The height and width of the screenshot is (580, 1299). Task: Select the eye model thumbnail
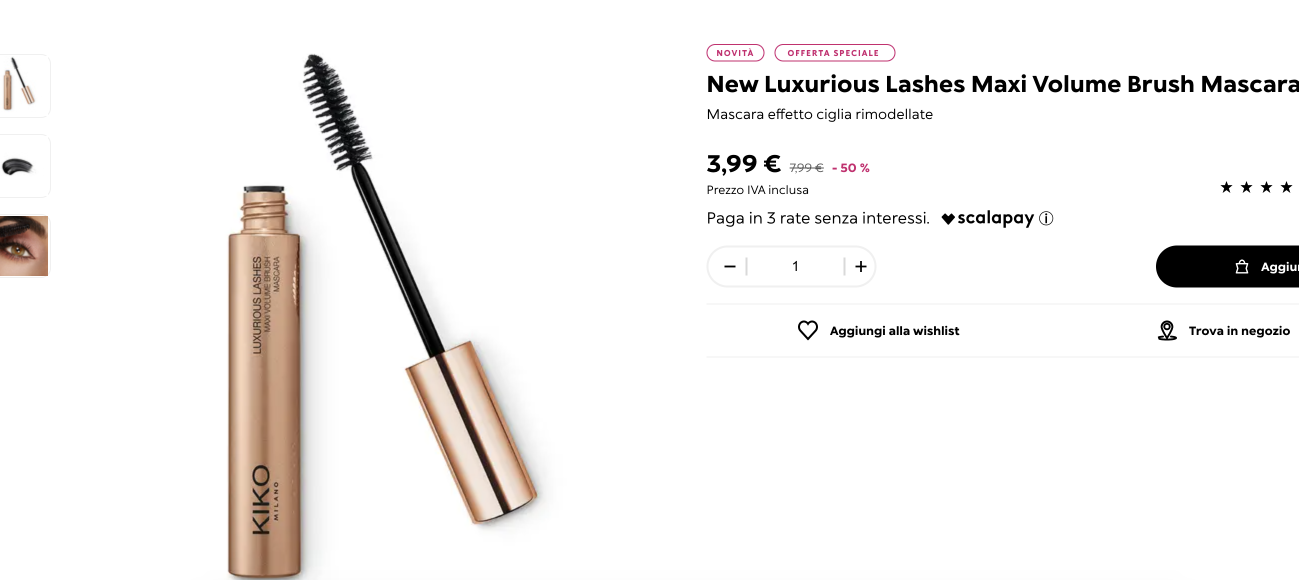(22, 246)
